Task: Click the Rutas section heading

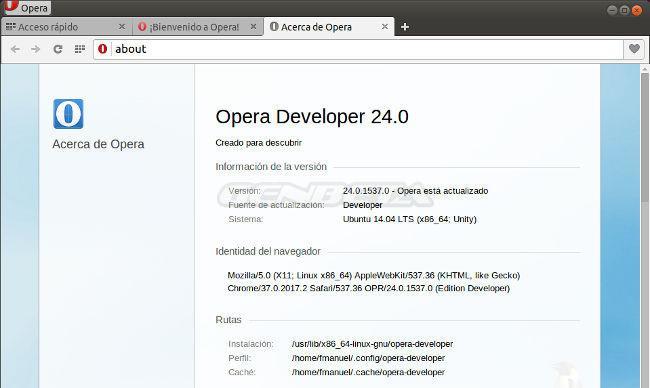Action: pos(228,320)
